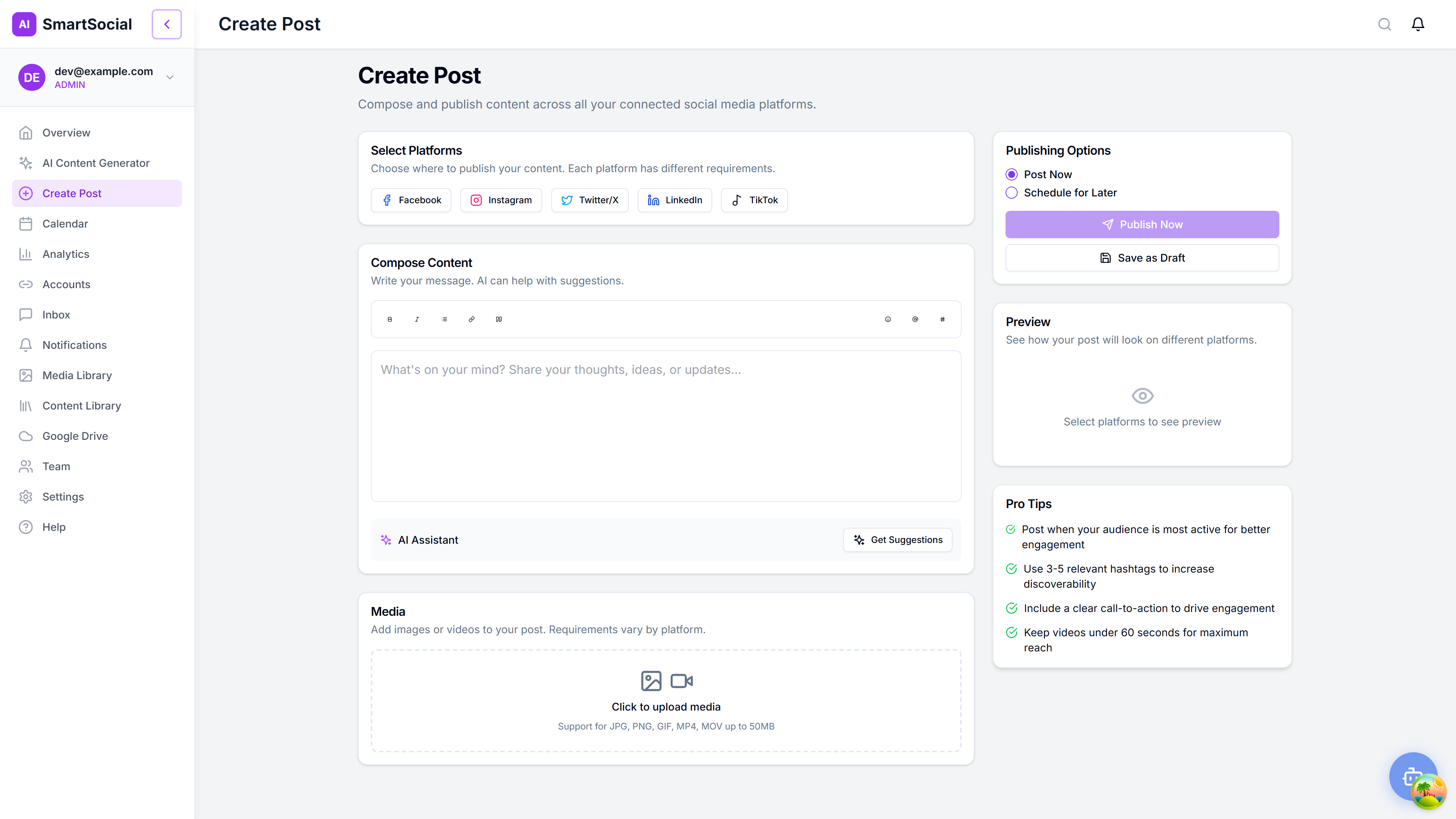
Task: Toggle bold formatting in the compose toolbar
Action: (389, 319)
